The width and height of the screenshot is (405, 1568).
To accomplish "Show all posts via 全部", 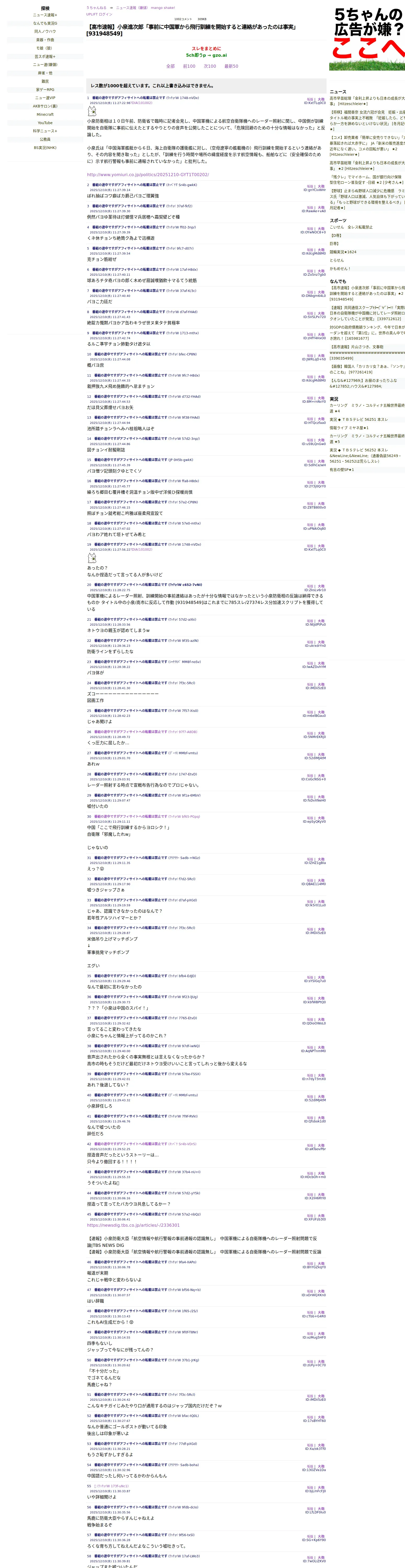I will [171, 66].
